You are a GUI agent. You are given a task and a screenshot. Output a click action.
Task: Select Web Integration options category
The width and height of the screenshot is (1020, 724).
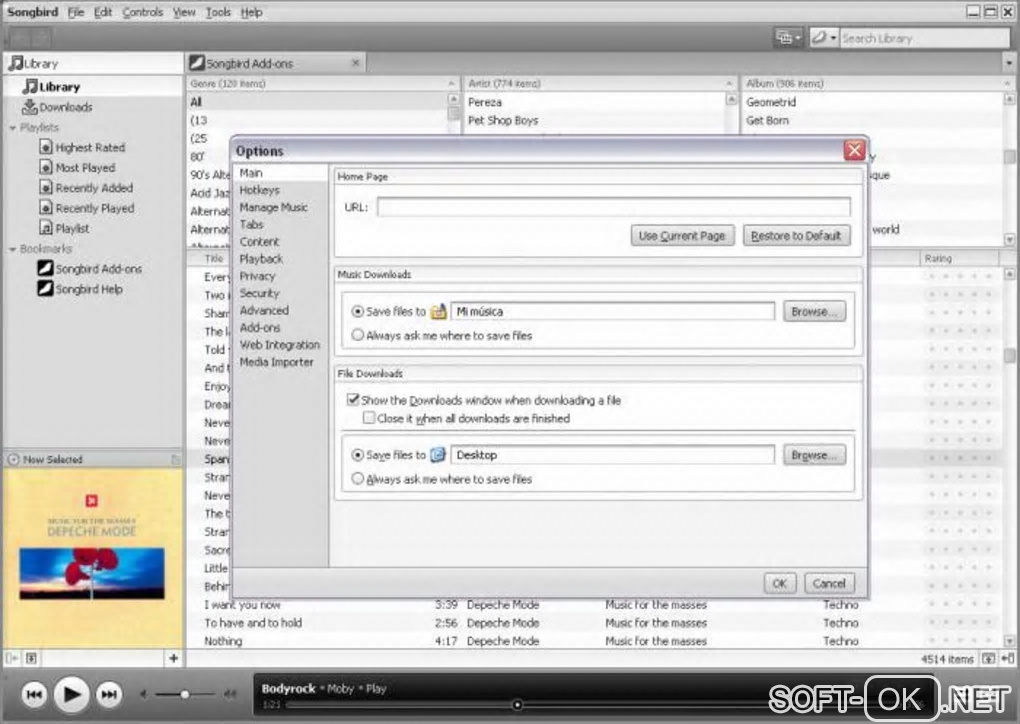pos(280,345)
